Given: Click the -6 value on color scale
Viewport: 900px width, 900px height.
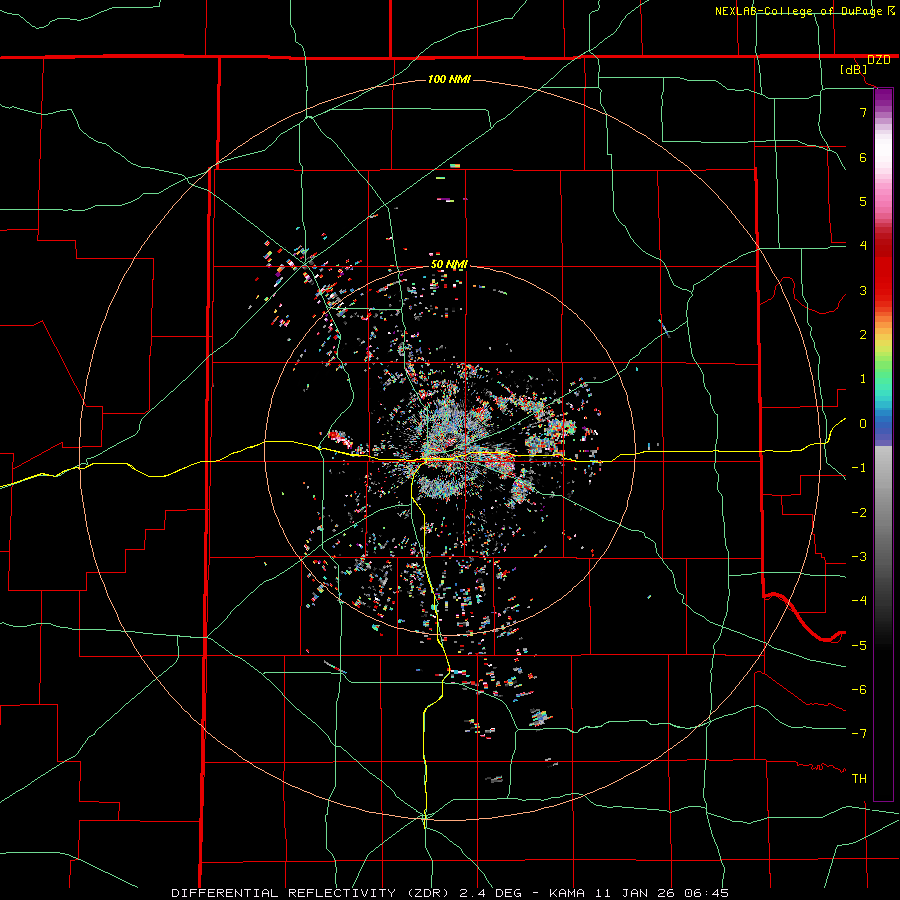Looking at the screenshot, I should pyautogui.click(x=859, y=690).
